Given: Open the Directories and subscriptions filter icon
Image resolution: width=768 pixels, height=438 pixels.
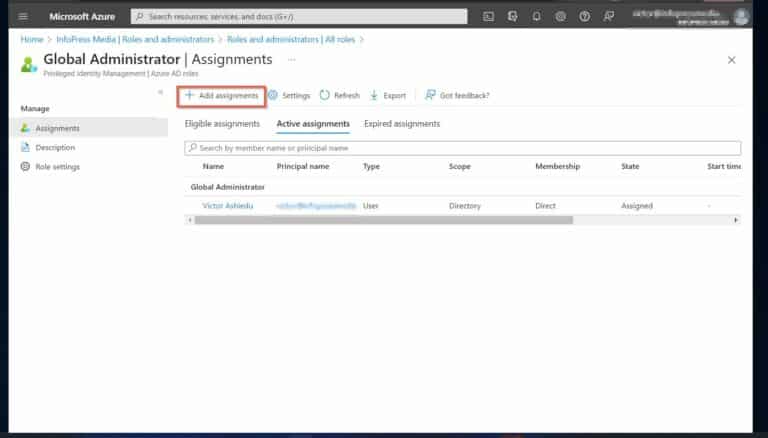Looking at the screenshot, I should click(x=512, y=17).
